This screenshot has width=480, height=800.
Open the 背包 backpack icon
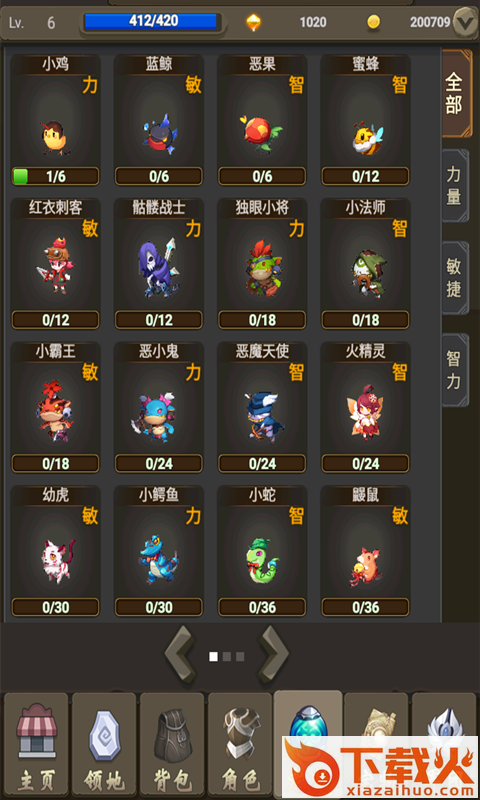(x=172, y=744)
